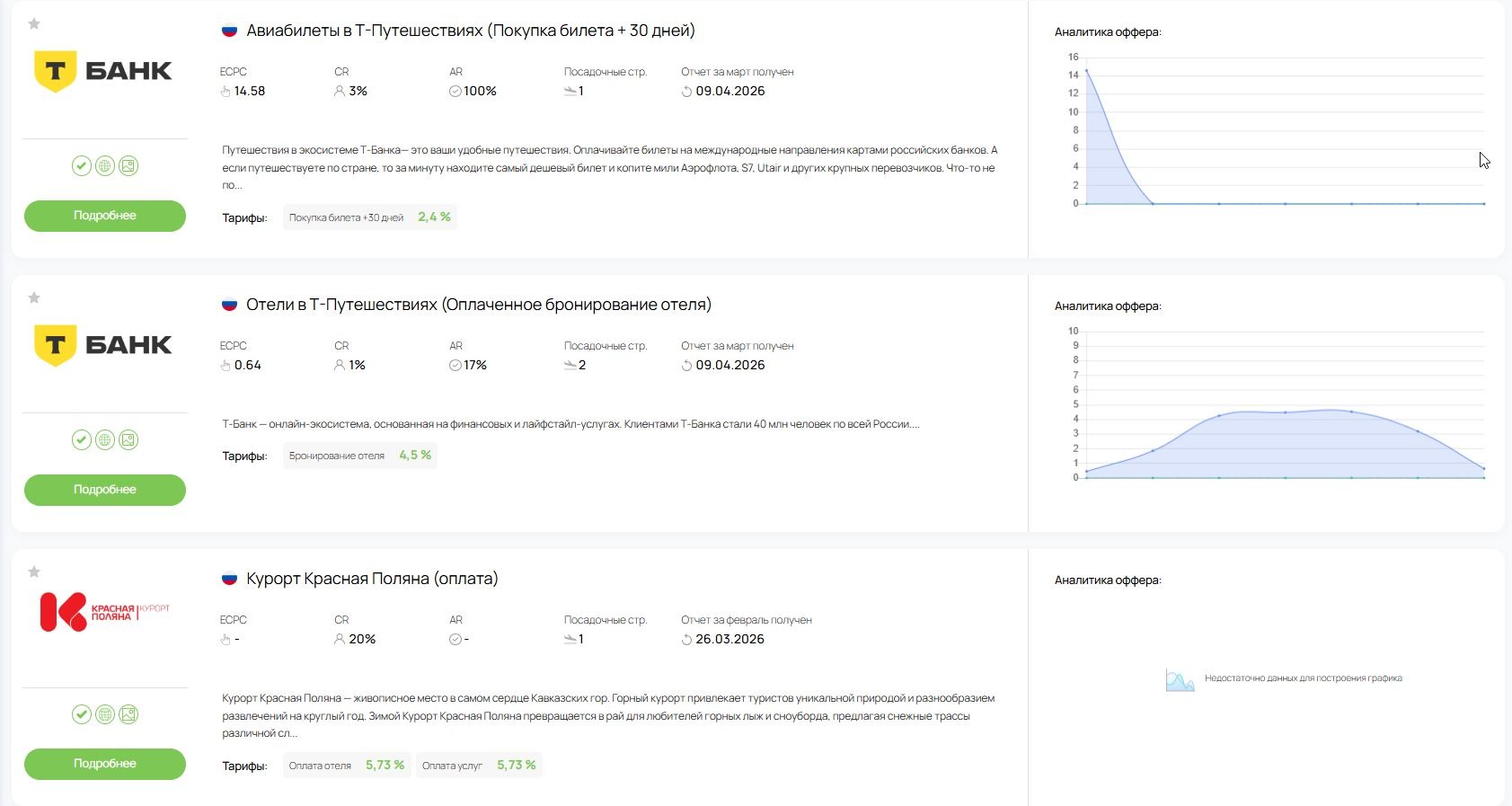Star the Отели в Т-Путешествиях offer
Viewport: 1512px width, 806px height.
(x=34, y=297)
